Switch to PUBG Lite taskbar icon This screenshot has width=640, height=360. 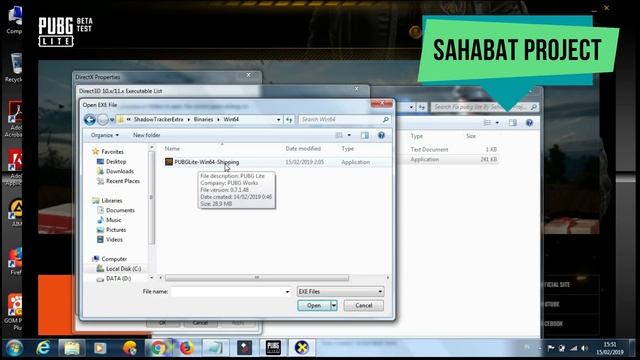[x=273, y=348]
